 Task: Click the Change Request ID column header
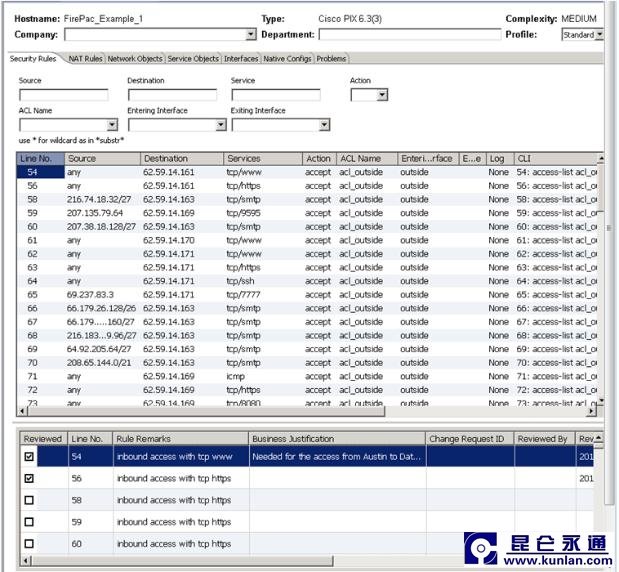(x=470, y=439)
